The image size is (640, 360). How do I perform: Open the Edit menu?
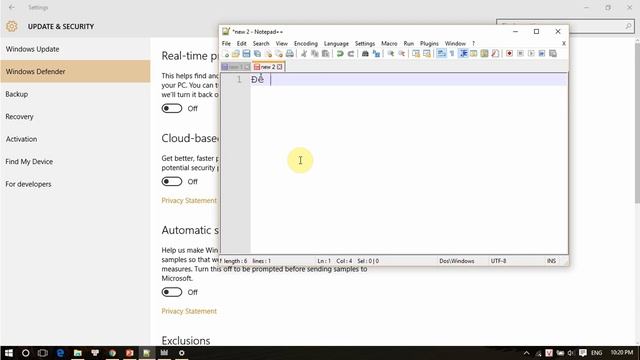(x=242, y=43)
